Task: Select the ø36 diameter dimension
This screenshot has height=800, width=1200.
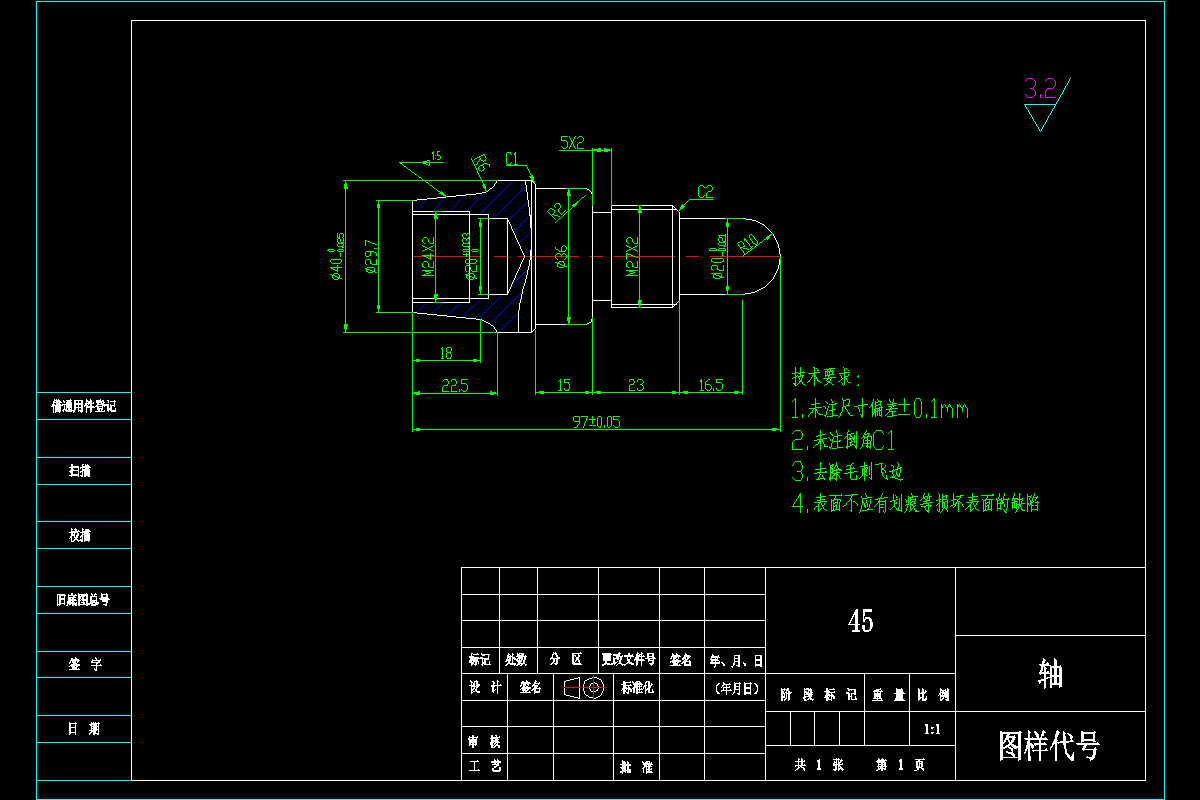Action: 562,255
